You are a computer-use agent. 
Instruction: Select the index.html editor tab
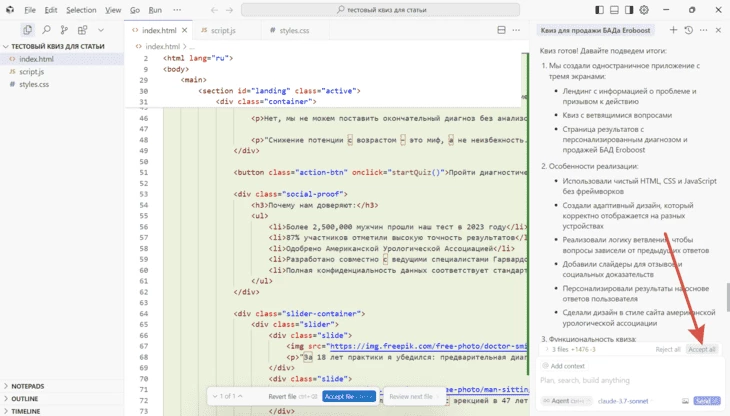click(158, 30)
